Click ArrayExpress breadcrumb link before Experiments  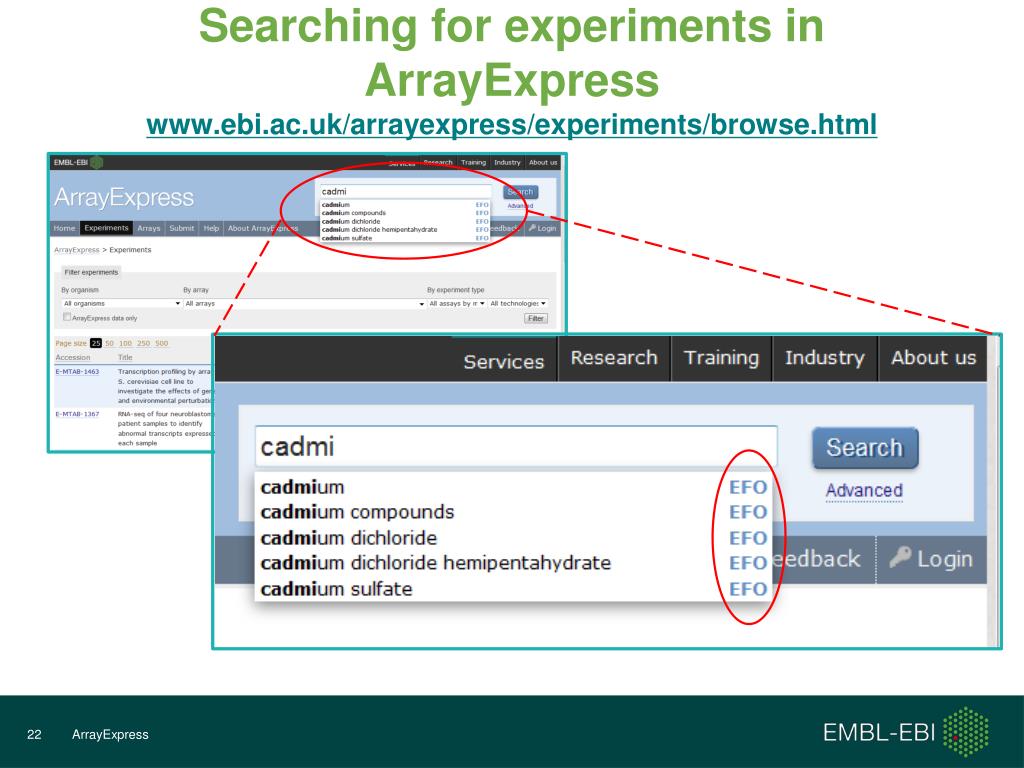76,249
